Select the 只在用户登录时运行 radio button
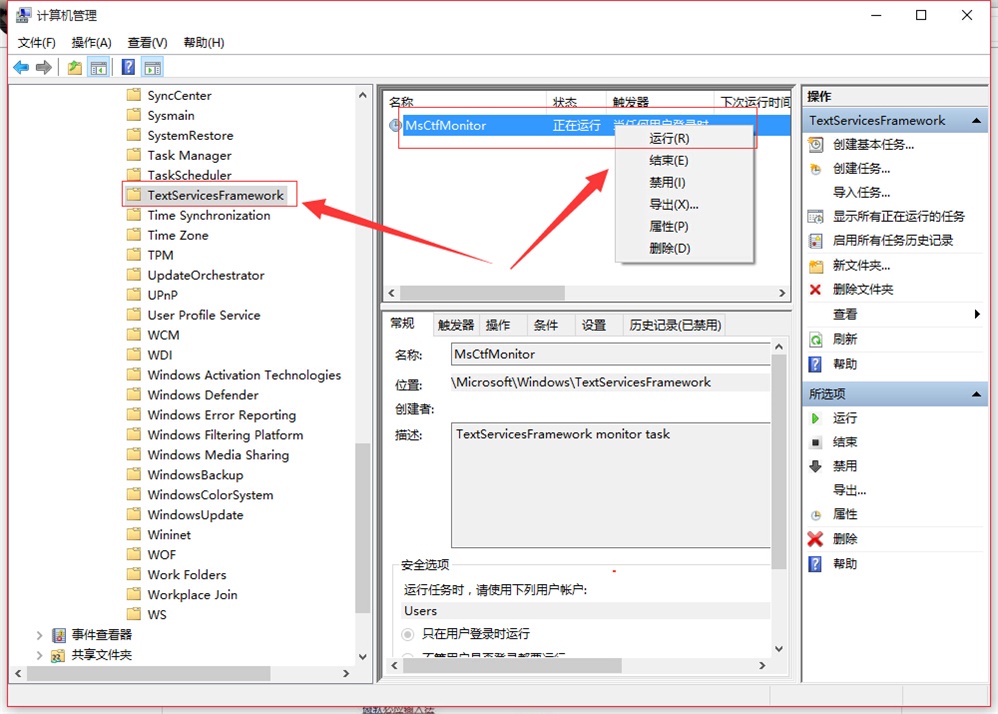The height and width of the screenshot is (714, 998). click(x=408, y=634)
